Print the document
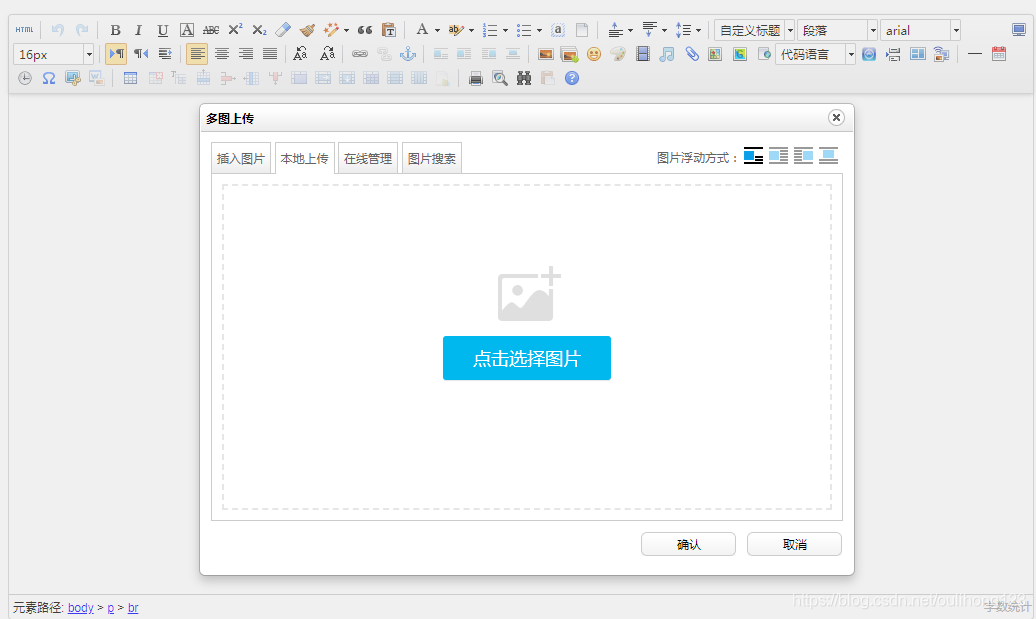Viewport: 1036px width, 619px height. pos(476,79)
